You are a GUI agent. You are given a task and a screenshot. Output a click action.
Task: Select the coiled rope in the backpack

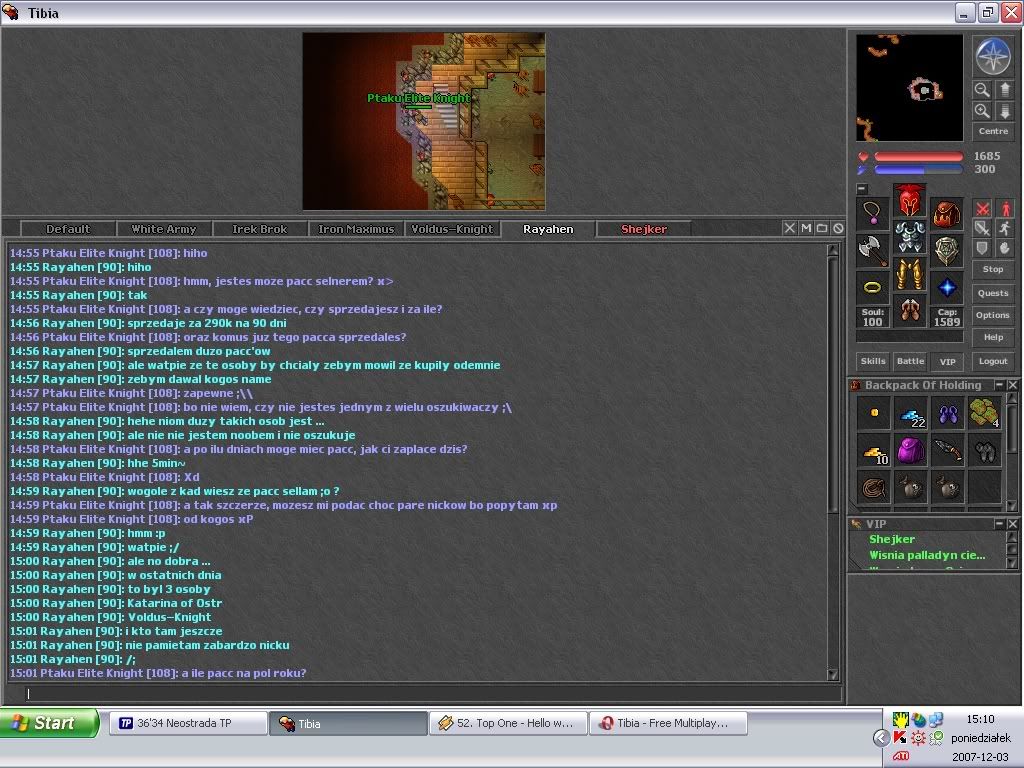[873, 488]
